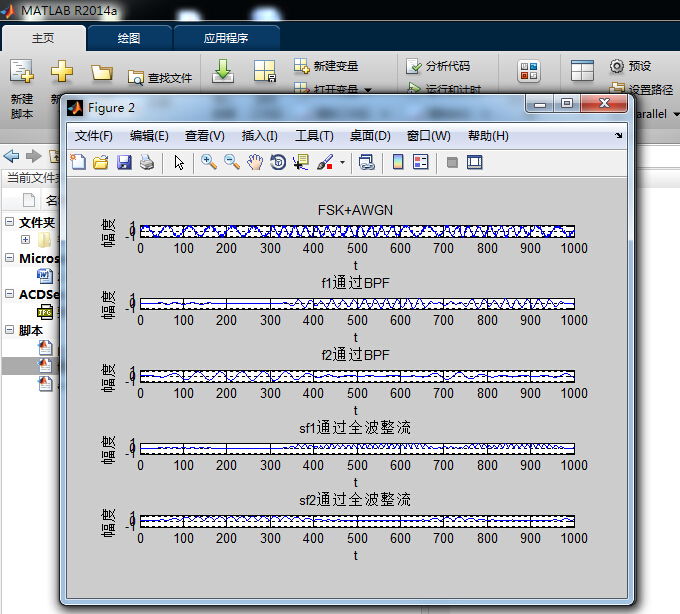Activate the Zoom In magnifier tool
This screenshot has height=614, width=680.
tap(209, 162)
